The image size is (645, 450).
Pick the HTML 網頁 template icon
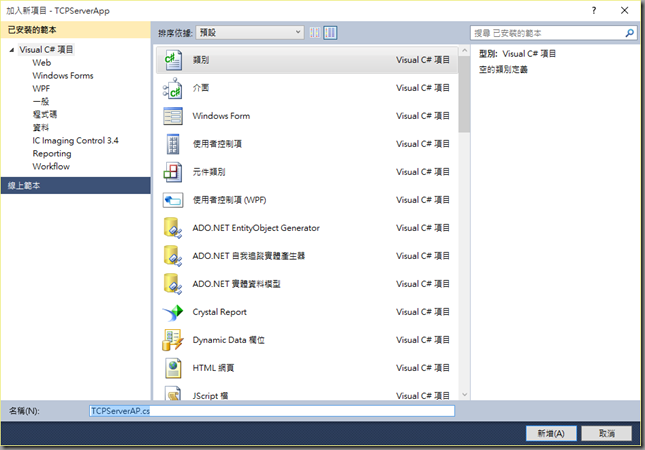[x=173, y=368]
